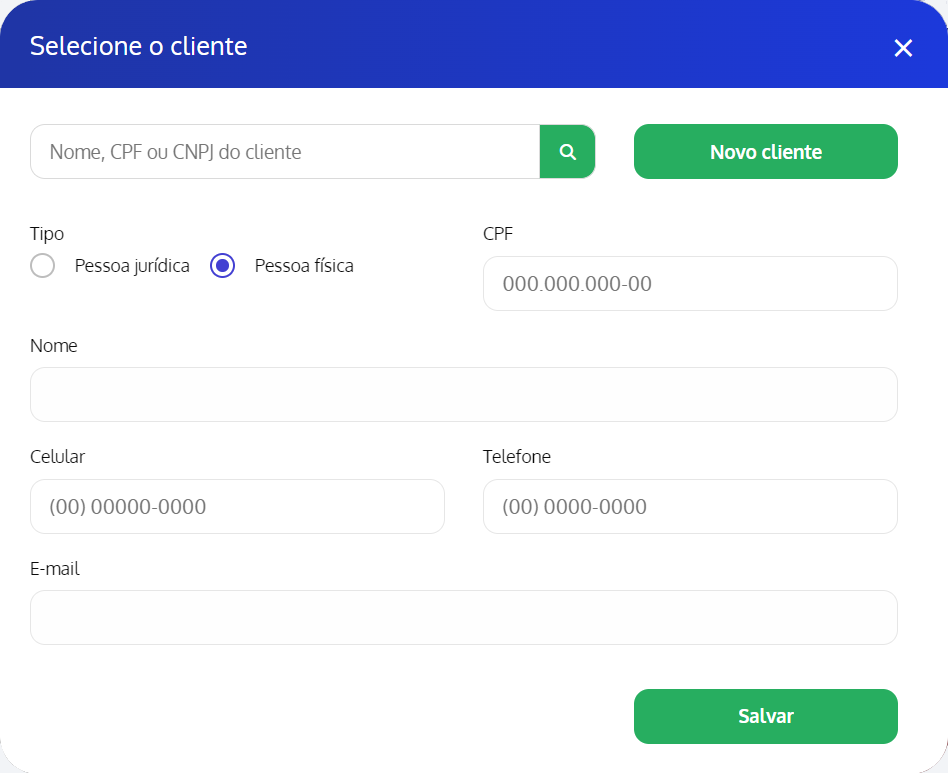Image resolution: width=948 pixels, height=773 pixels.
Task: Click the Celular phone number field
Action: tap(237, 507)
